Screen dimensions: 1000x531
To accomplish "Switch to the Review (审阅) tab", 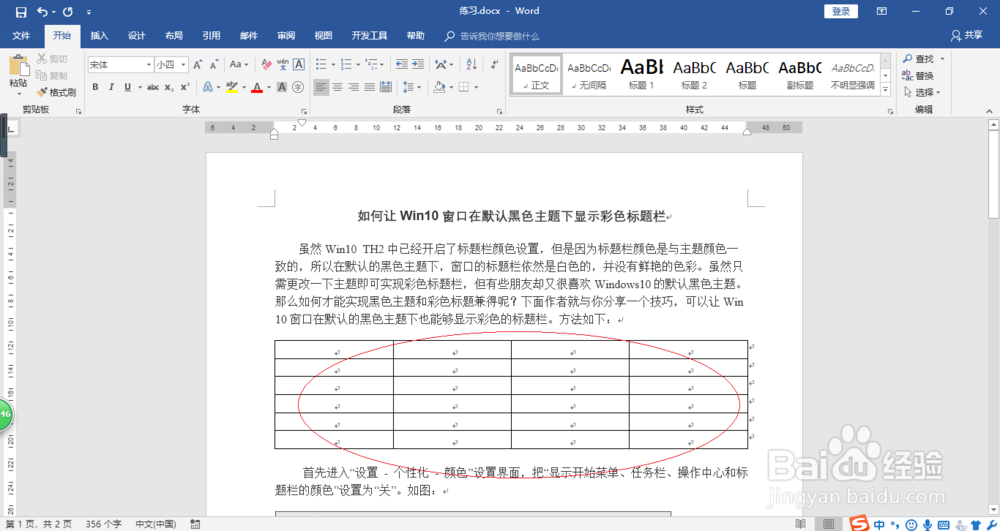I will [x=286, y=36].
